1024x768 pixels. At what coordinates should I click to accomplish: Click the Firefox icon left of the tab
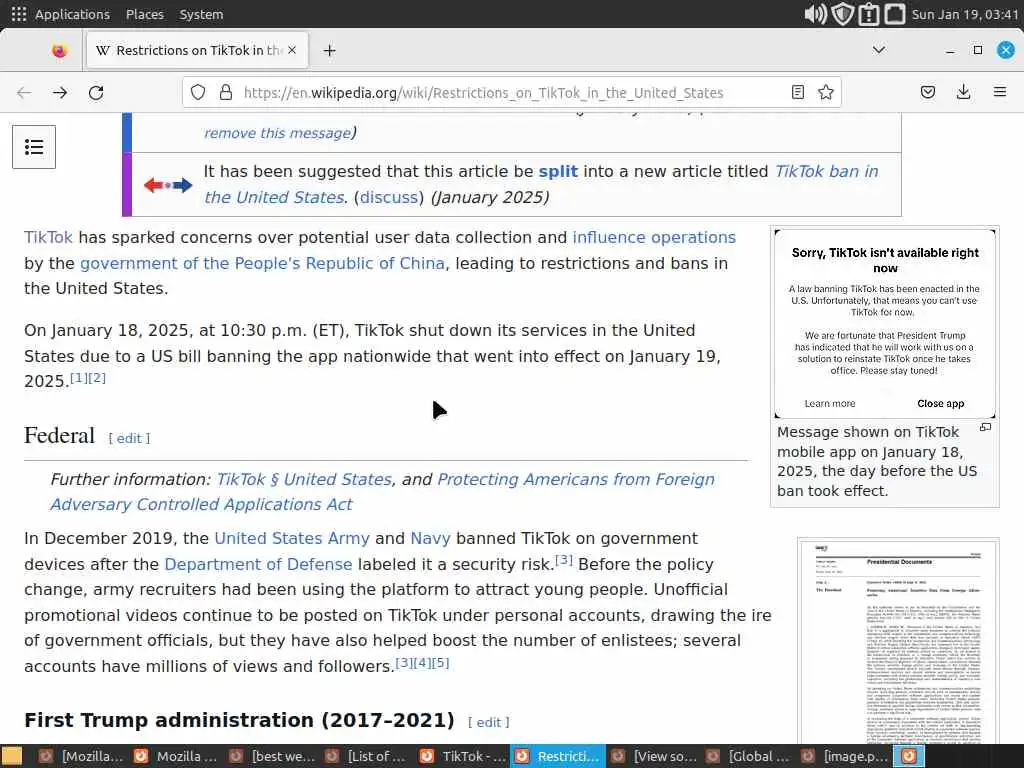(59, 50)
